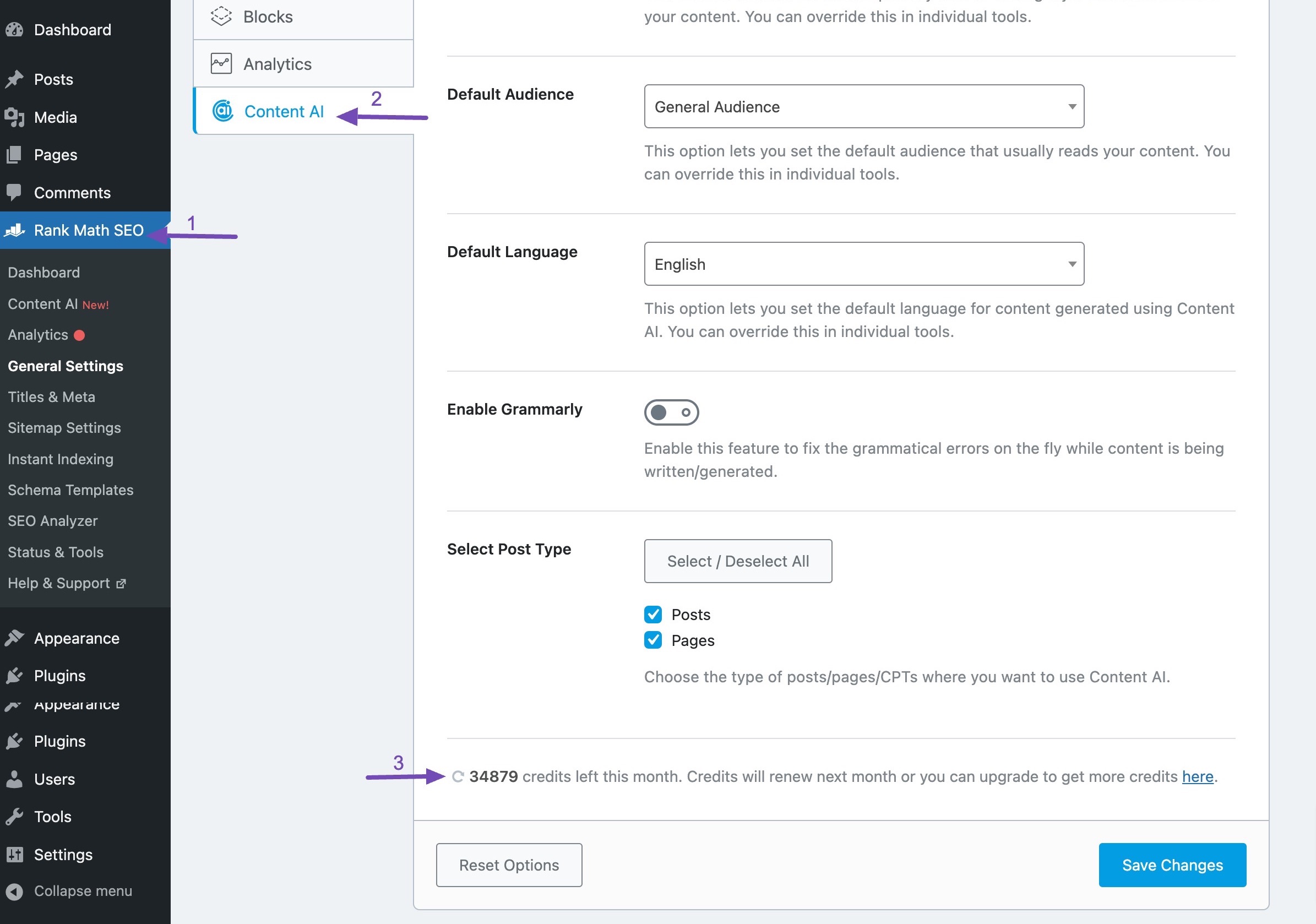Image resolution: width=1316 pixels, height=924 pixels.
Task: Open General Settings menu item
Action: tap(65, 365)
